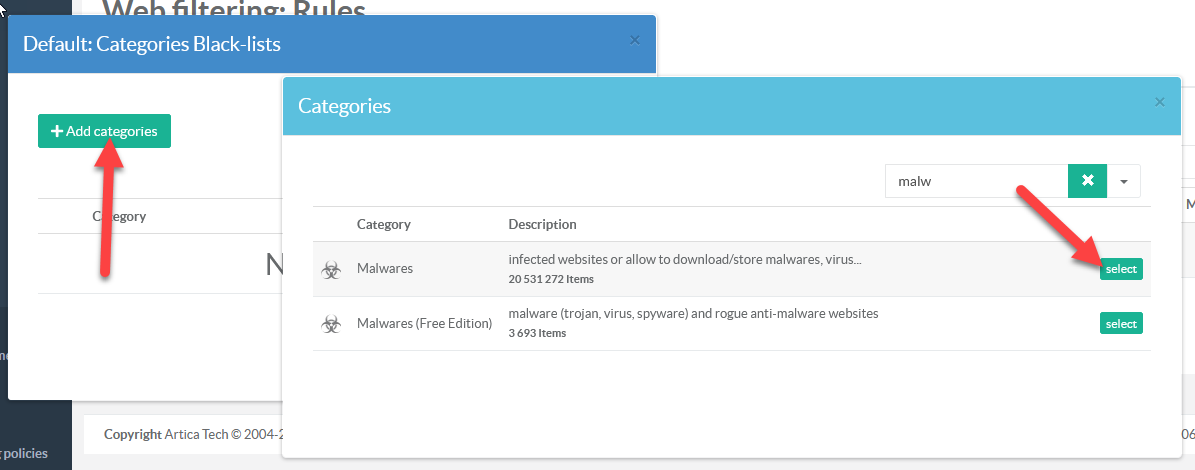Screen dimensions: 1195x470
Task: Click the 3 693 Items count
Action: coord(537,333)
